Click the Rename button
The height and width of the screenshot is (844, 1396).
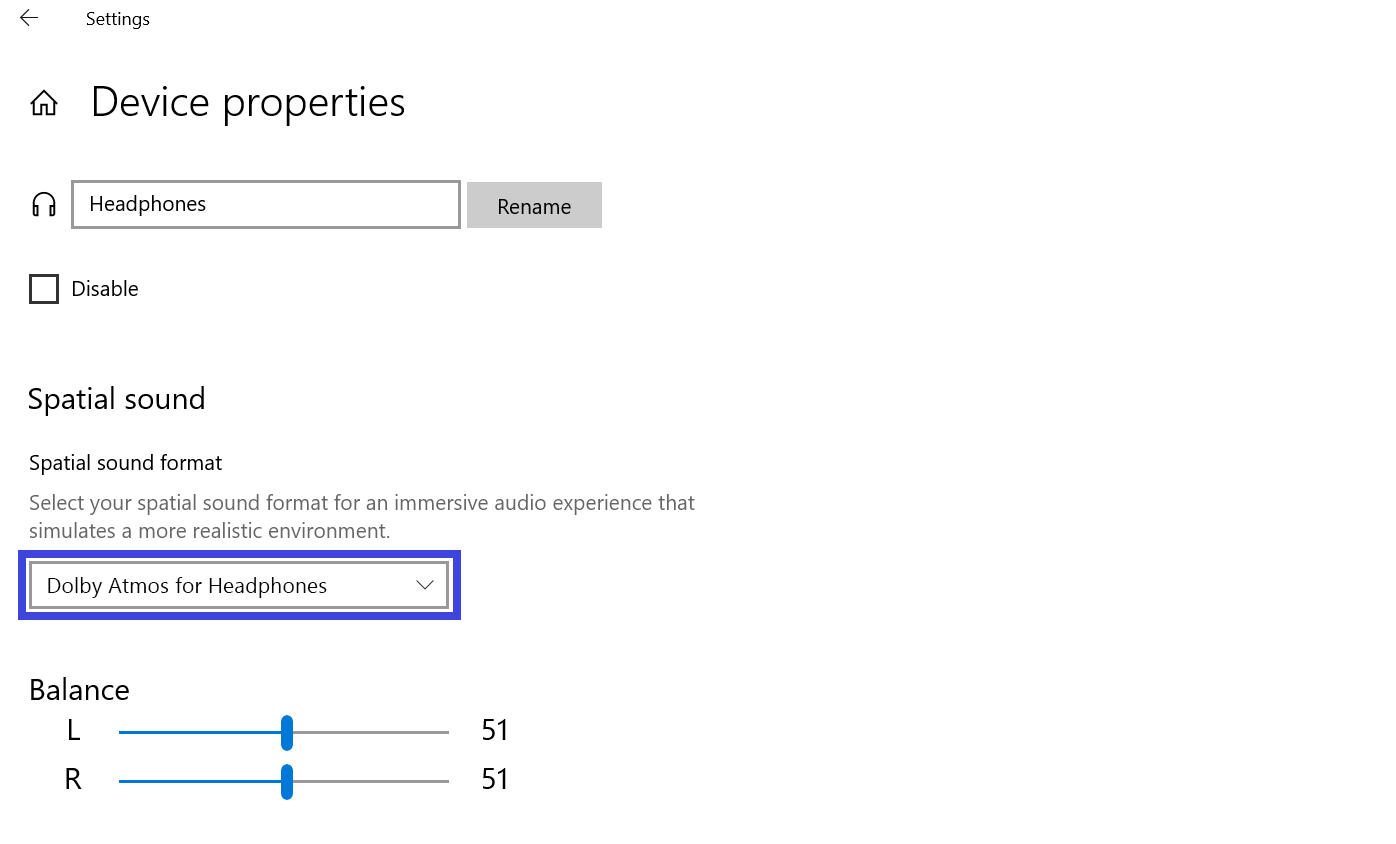tap(533, 205)
